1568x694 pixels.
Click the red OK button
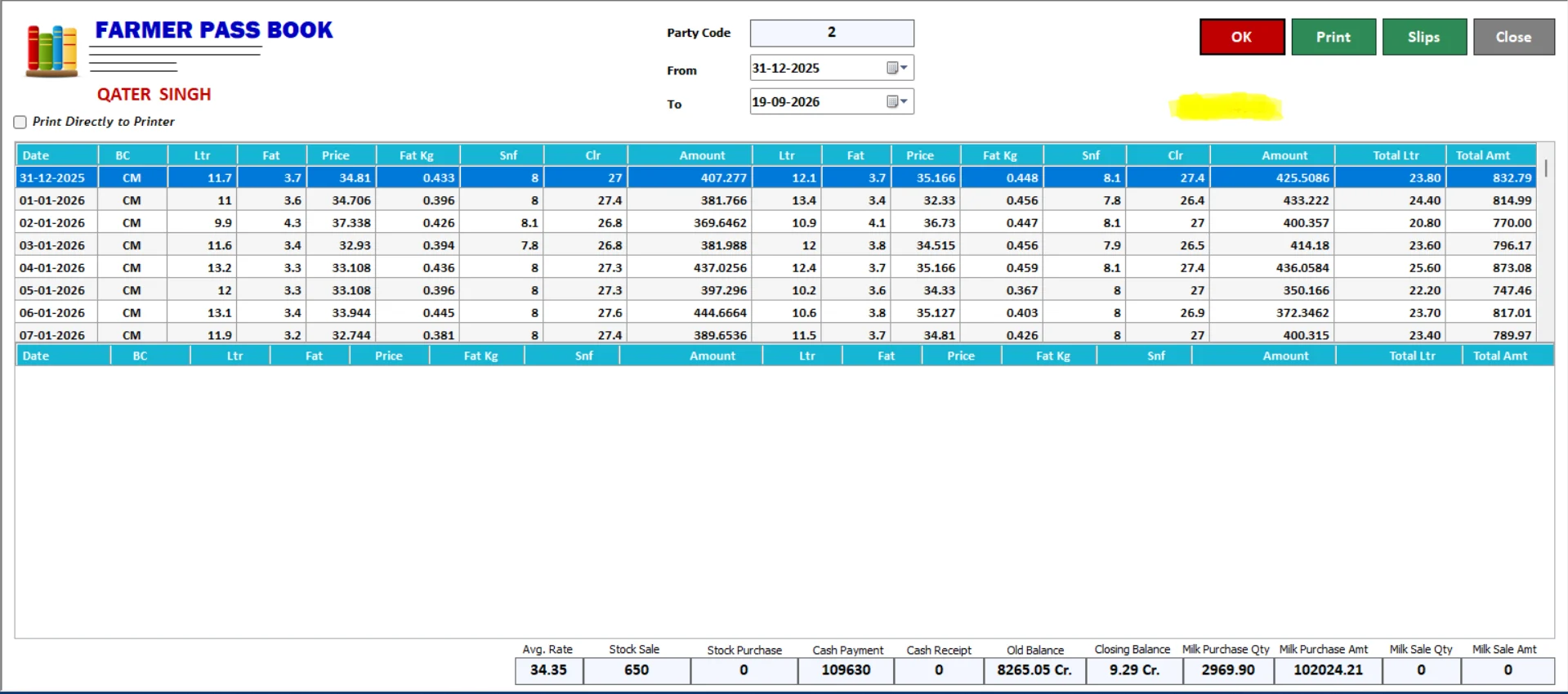pos(1242,37)
